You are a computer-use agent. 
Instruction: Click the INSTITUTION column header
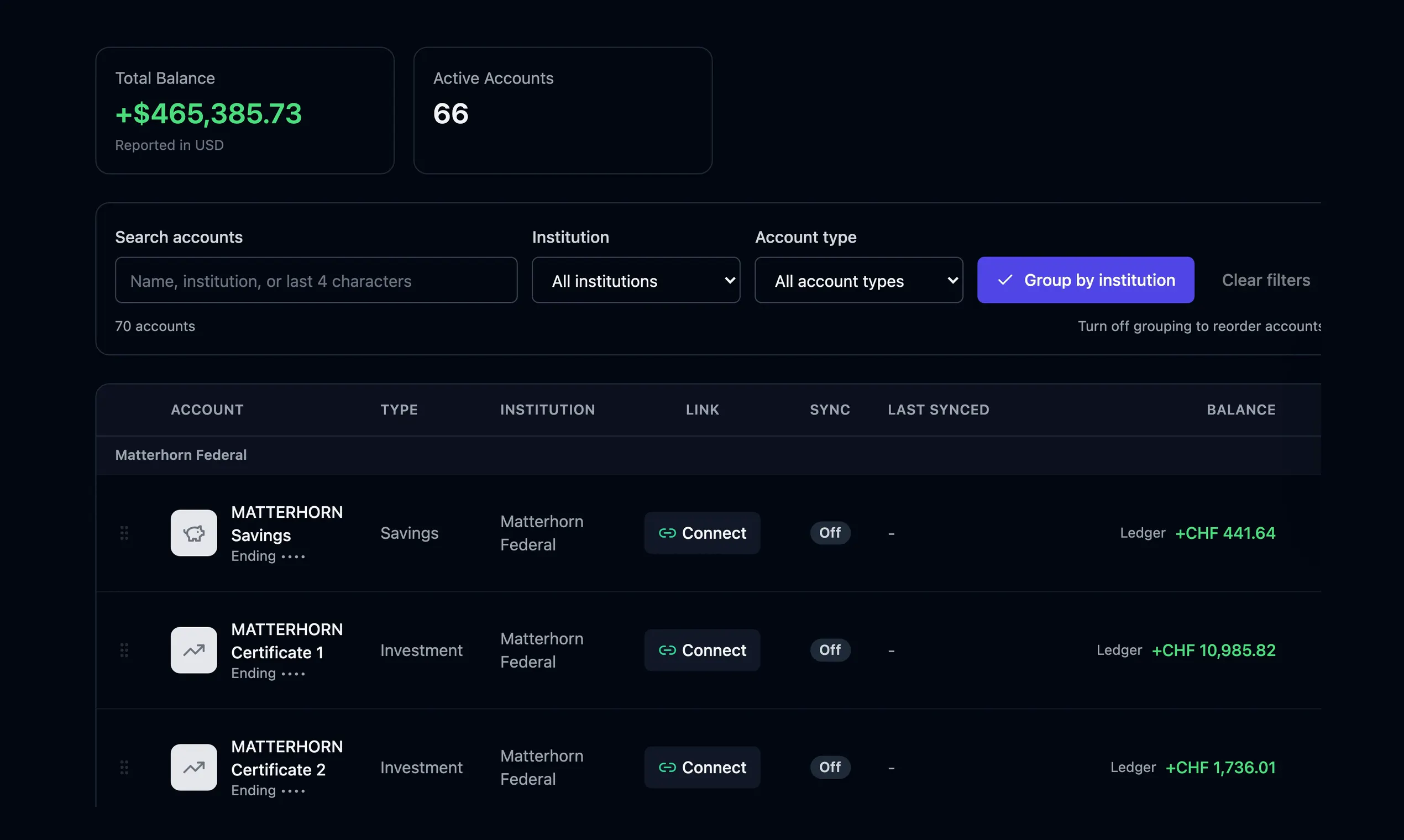click(x=547, y=410)
